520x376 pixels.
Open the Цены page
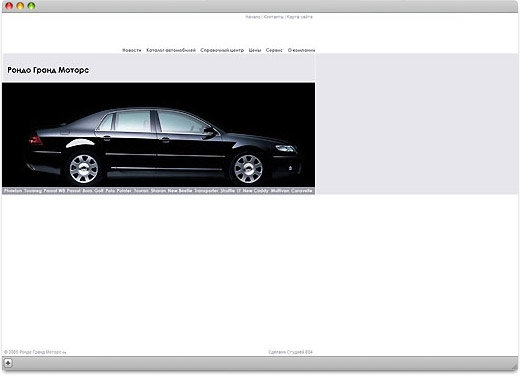point(255,50)
